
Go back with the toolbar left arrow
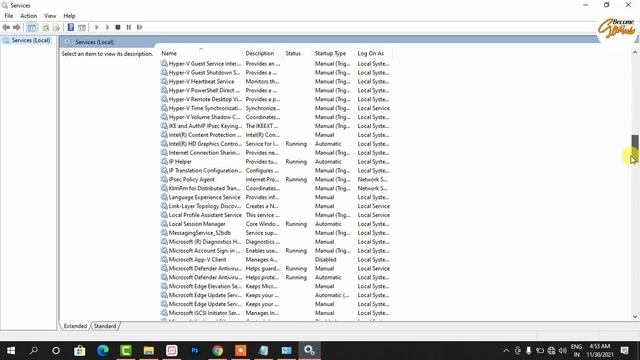[6, 27]
